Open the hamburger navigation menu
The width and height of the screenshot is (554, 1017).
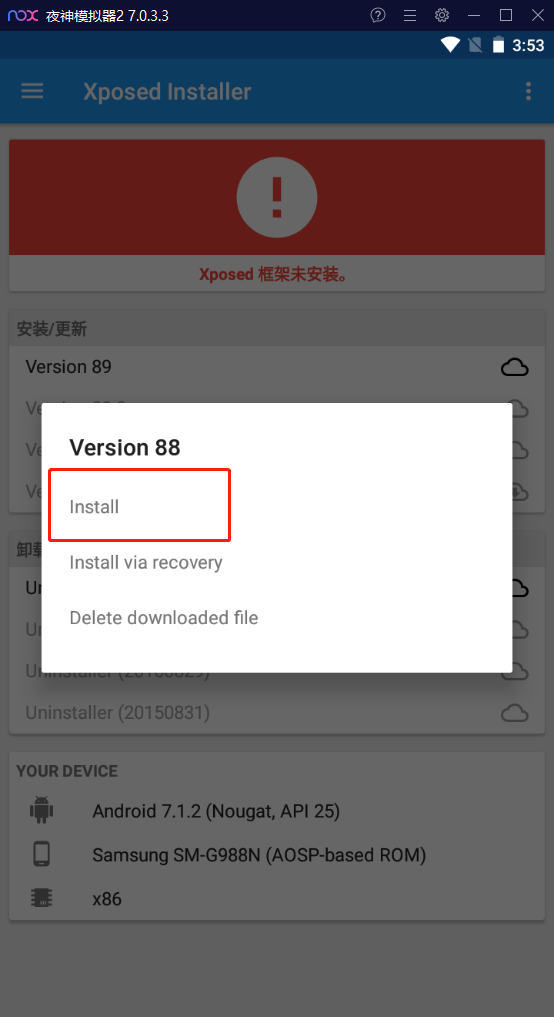point(32,91)
